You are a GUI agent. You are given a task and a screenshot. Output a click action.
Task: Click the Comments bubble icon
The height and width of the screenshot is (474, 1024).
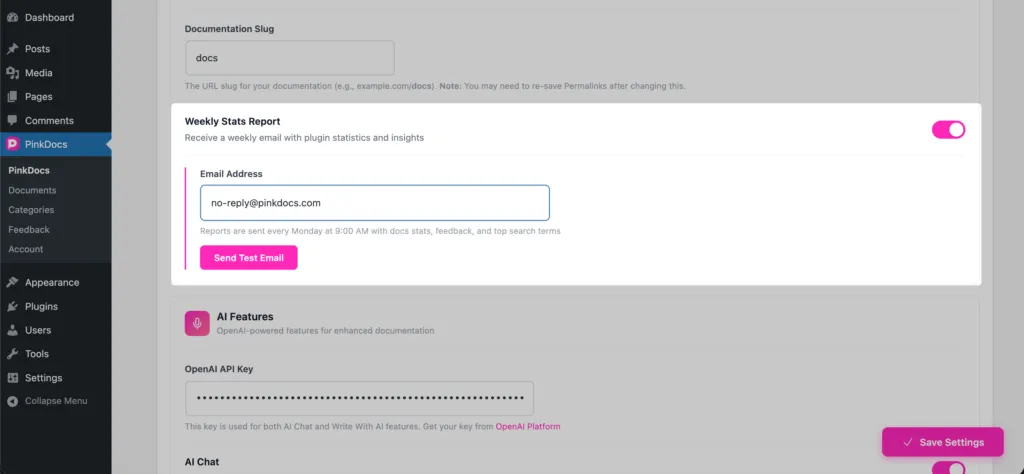point(12,121)
